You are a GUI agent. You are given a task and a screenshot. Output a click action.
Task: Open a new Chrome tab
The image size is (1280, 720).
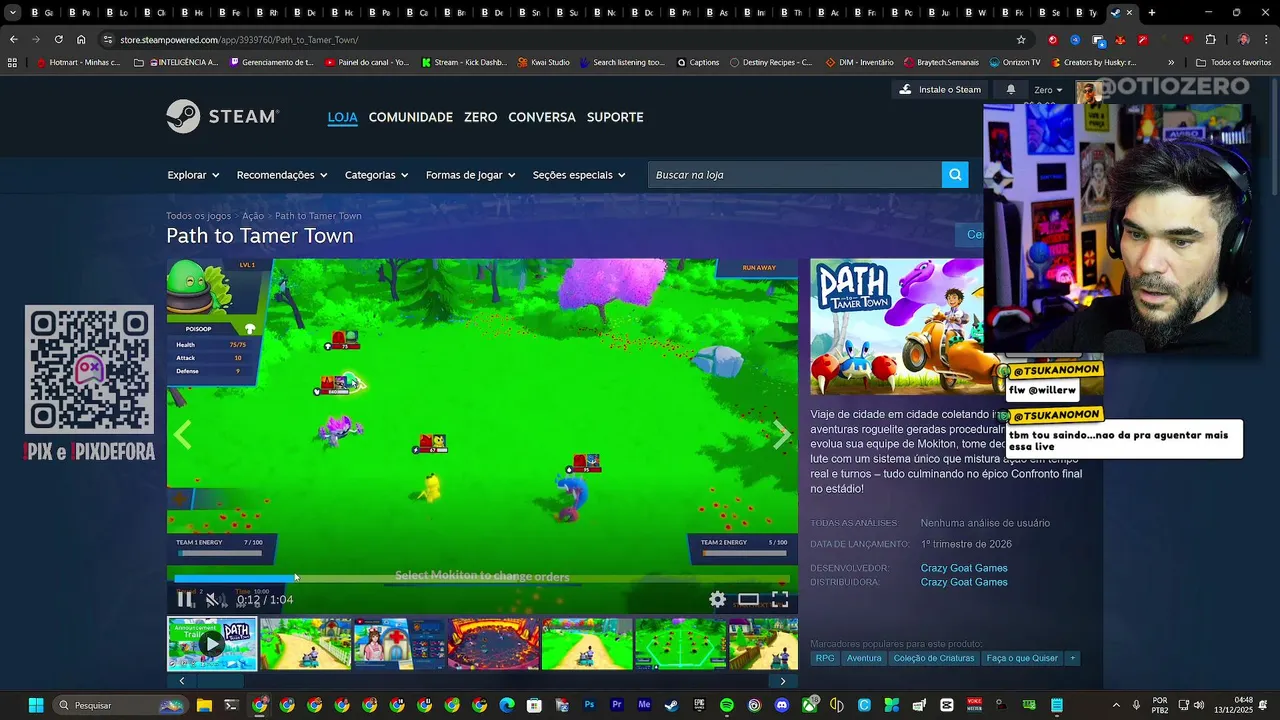1152,13
